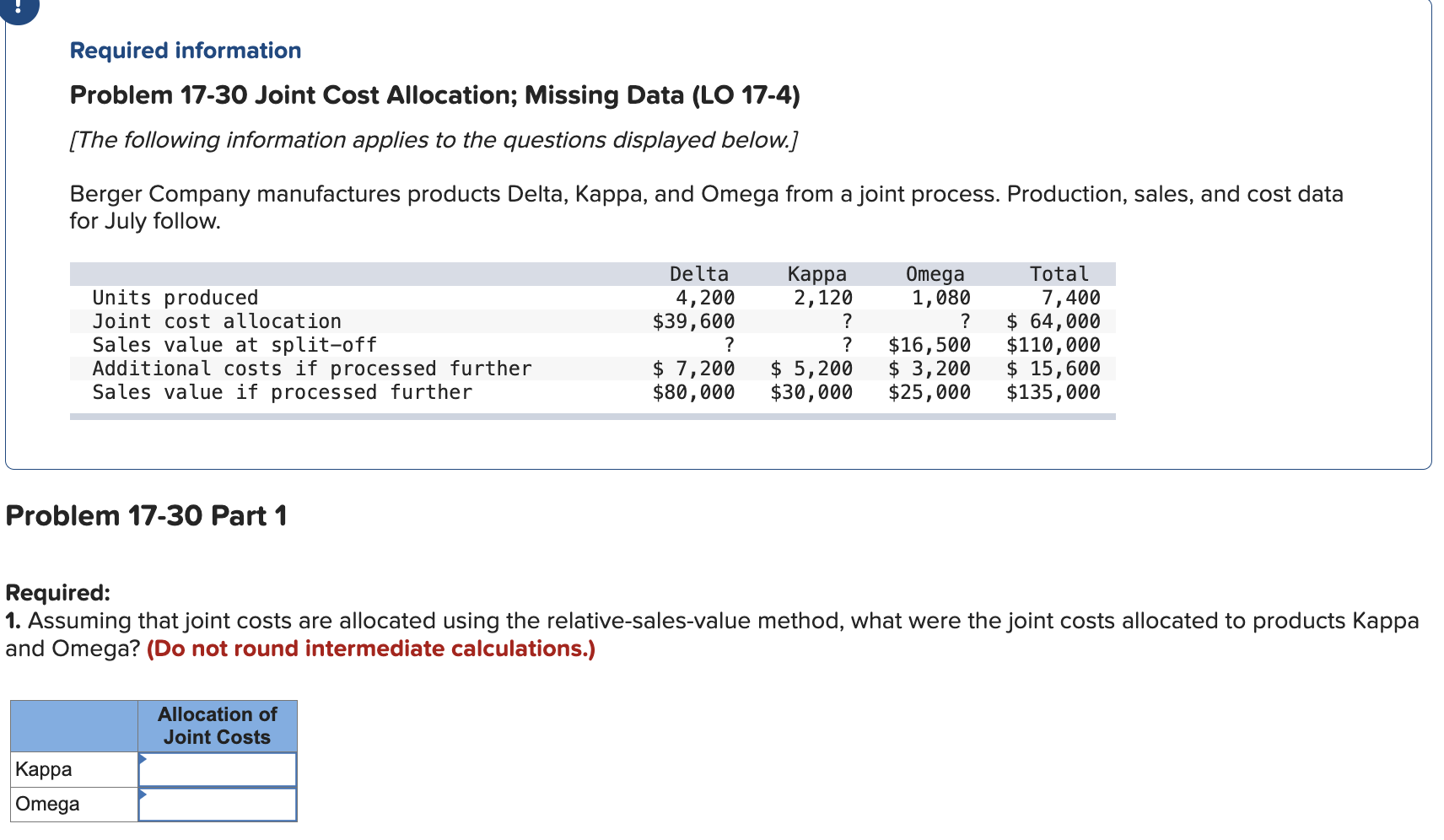
Task: Click the Total column header in table
Action: (1058, 272)
